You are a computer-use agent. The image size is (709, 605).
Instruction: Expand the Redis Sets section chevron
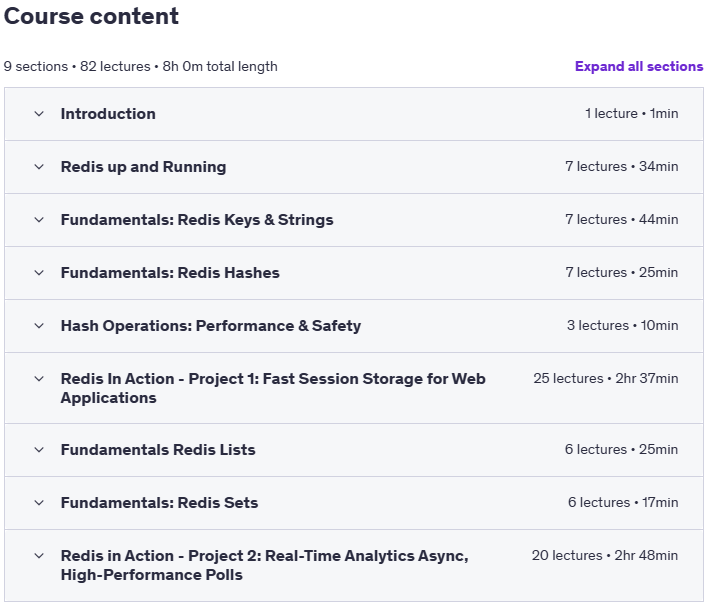tap(39, 503)
